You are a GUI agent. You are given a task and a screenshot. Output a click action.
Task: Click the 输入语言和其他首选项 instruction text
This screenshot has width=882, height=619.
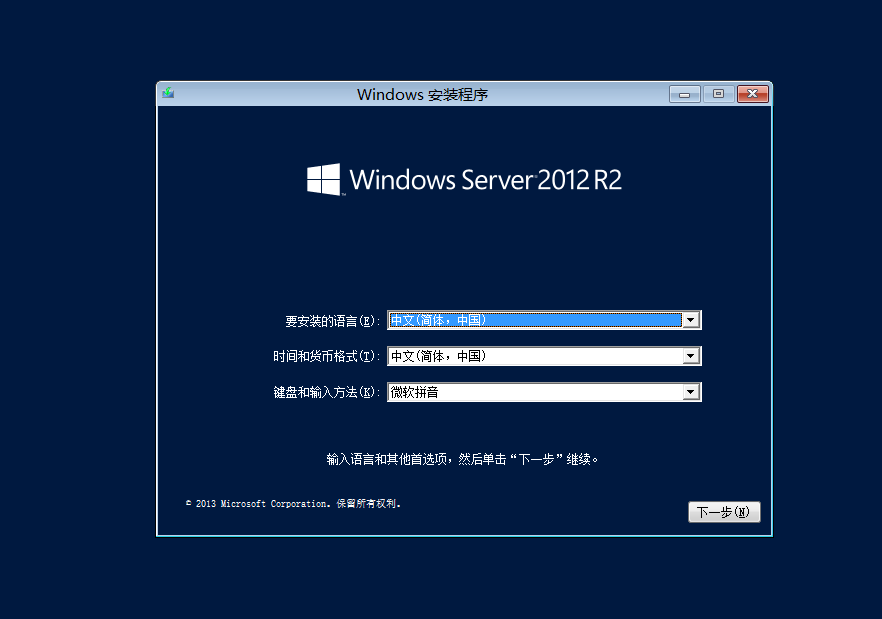(462, 459)
